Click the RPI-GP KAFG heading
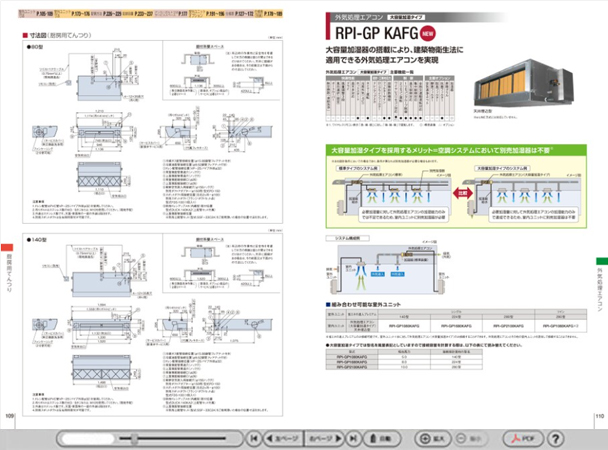 376,33
